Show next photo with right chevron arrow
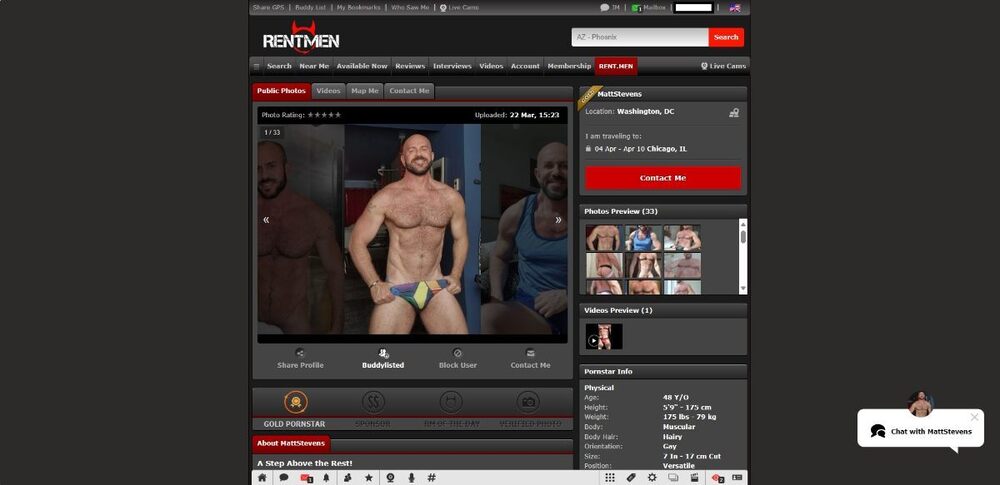The width and height of the screenshot is (1000, 485). pos(558,220)
